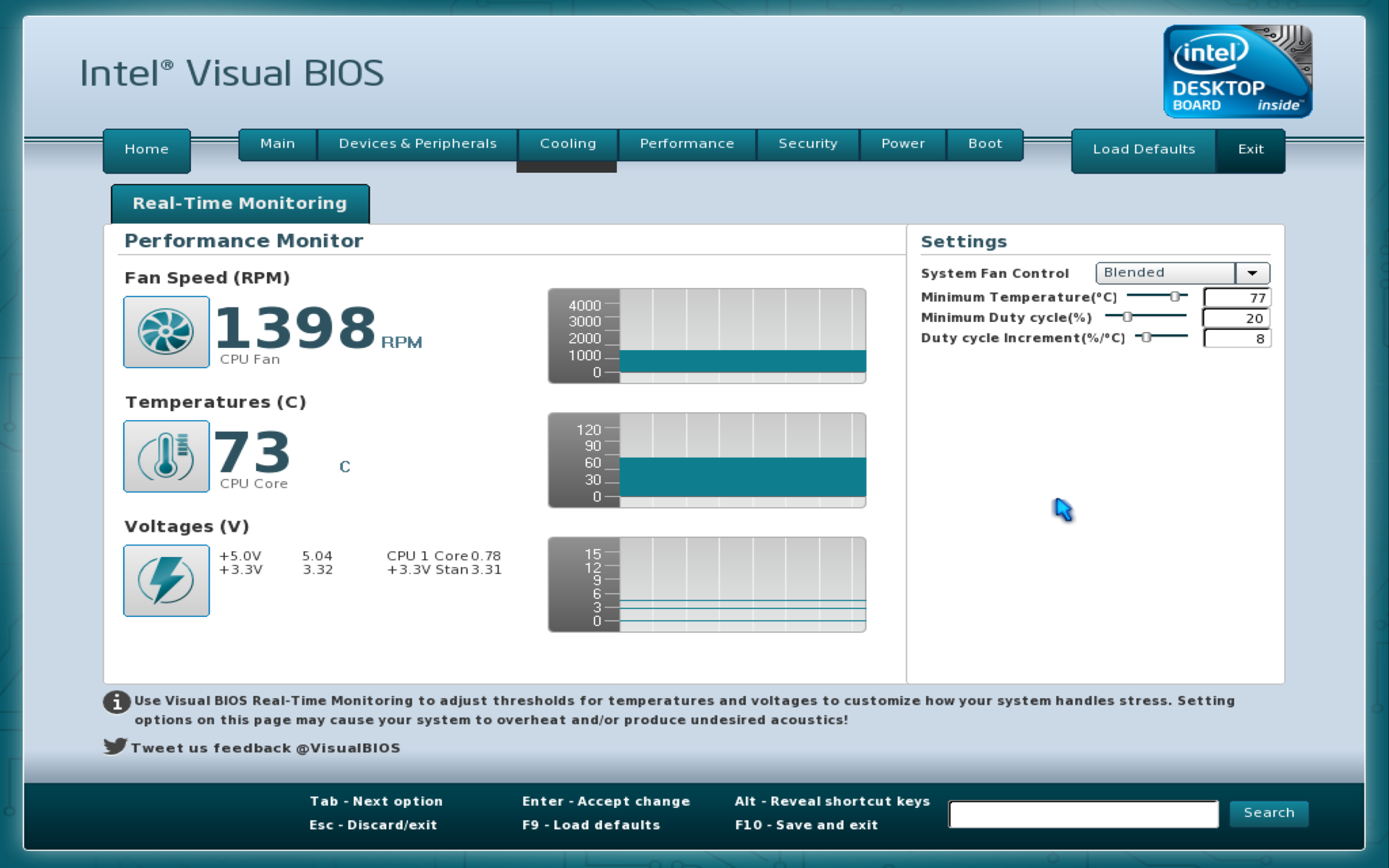Click the info icon beside the warning text
The width and height of the screenshot is (1389, 868).
tap(116, 702)
